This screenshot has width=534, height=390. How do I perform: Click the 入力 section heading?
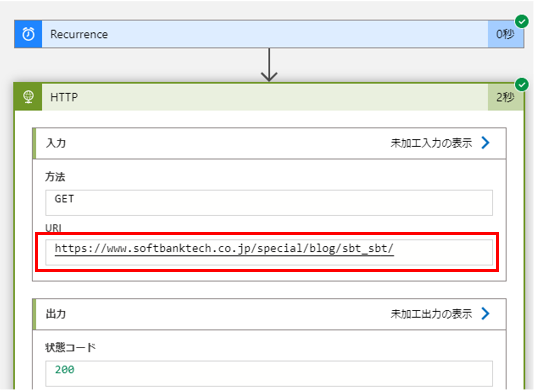(56, 143)
